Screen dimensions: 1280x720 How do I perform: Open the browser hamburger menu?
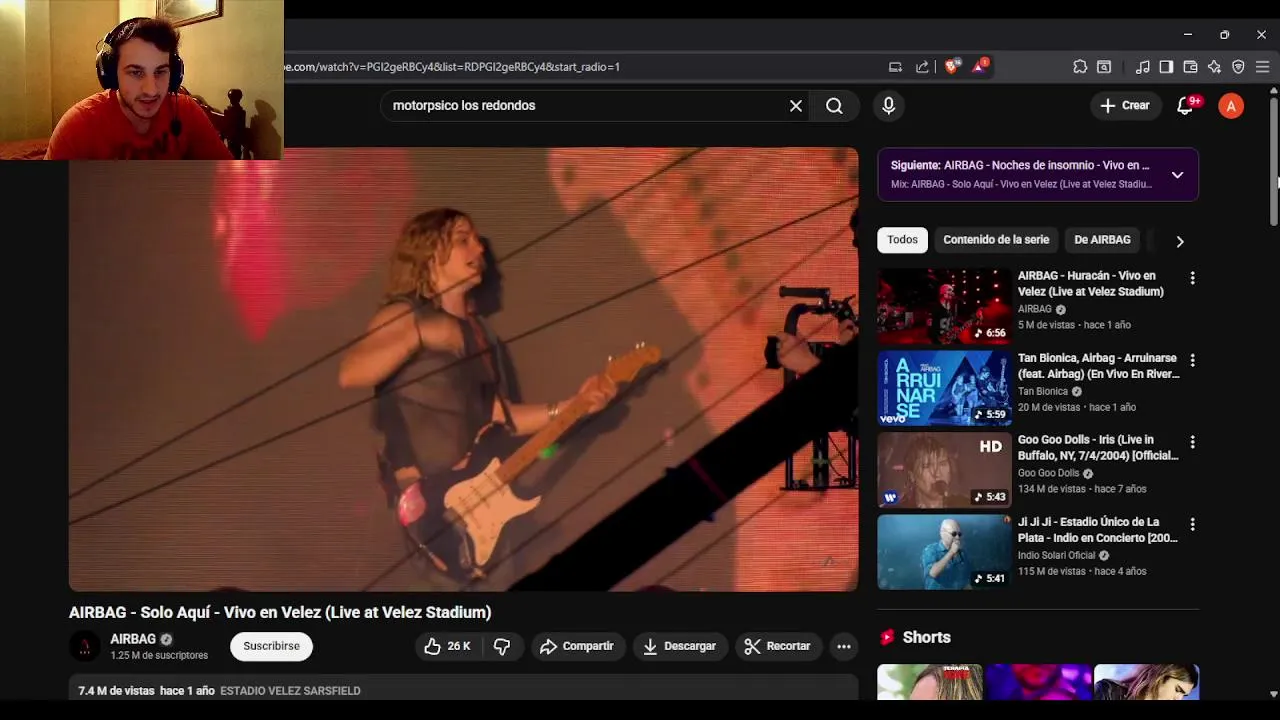[x=1262, y=67]
